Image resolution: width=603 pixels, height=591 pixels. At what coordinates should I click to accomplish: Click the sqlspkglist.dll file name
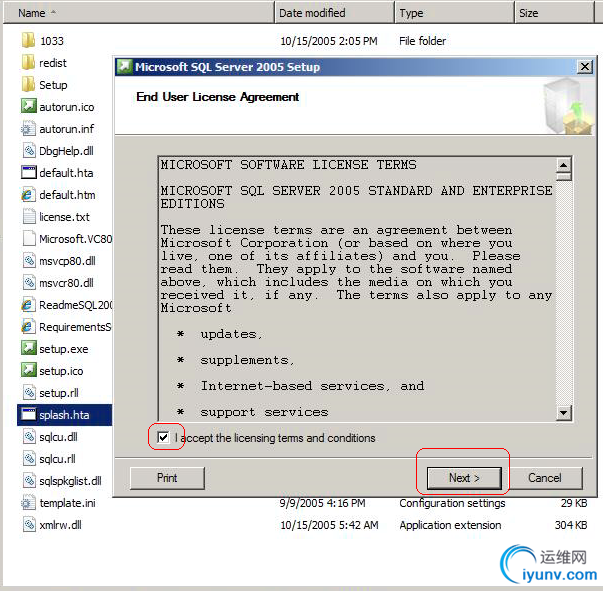pos(70,481)
